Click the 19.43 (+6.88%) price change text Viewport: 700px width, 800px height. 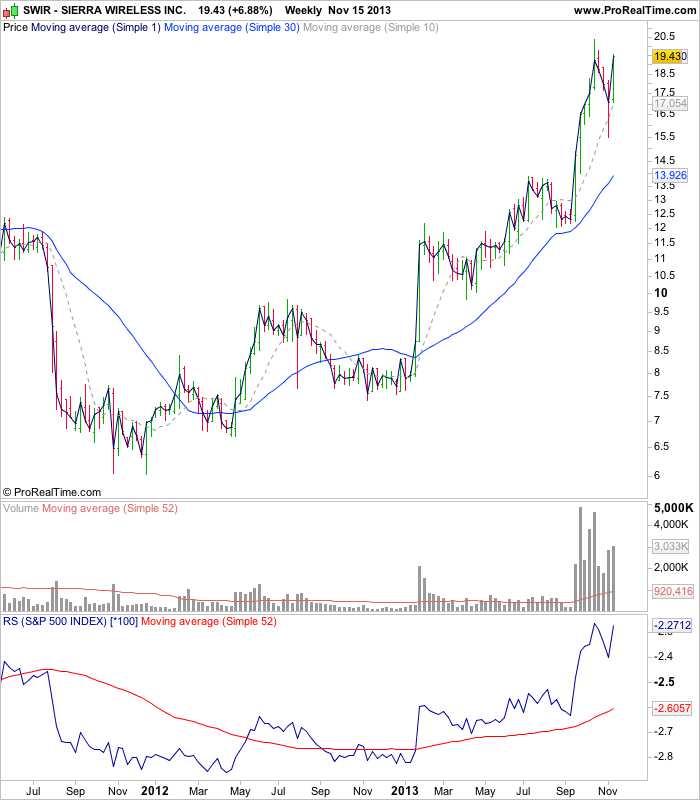pos(235,10)
